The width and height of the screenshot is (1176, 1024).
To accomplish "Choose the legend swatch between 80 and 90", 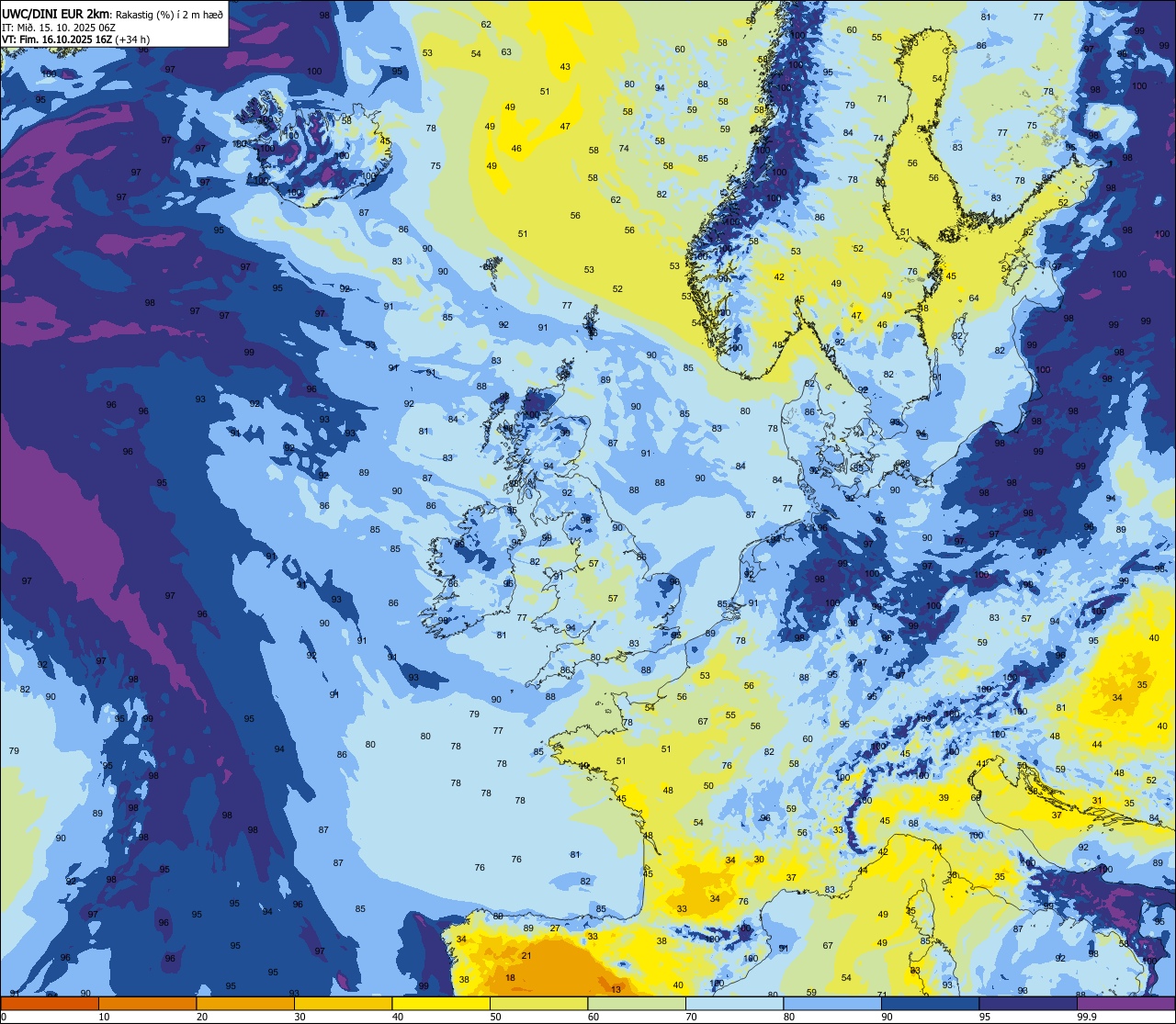I will click(x=833, y=1004).
